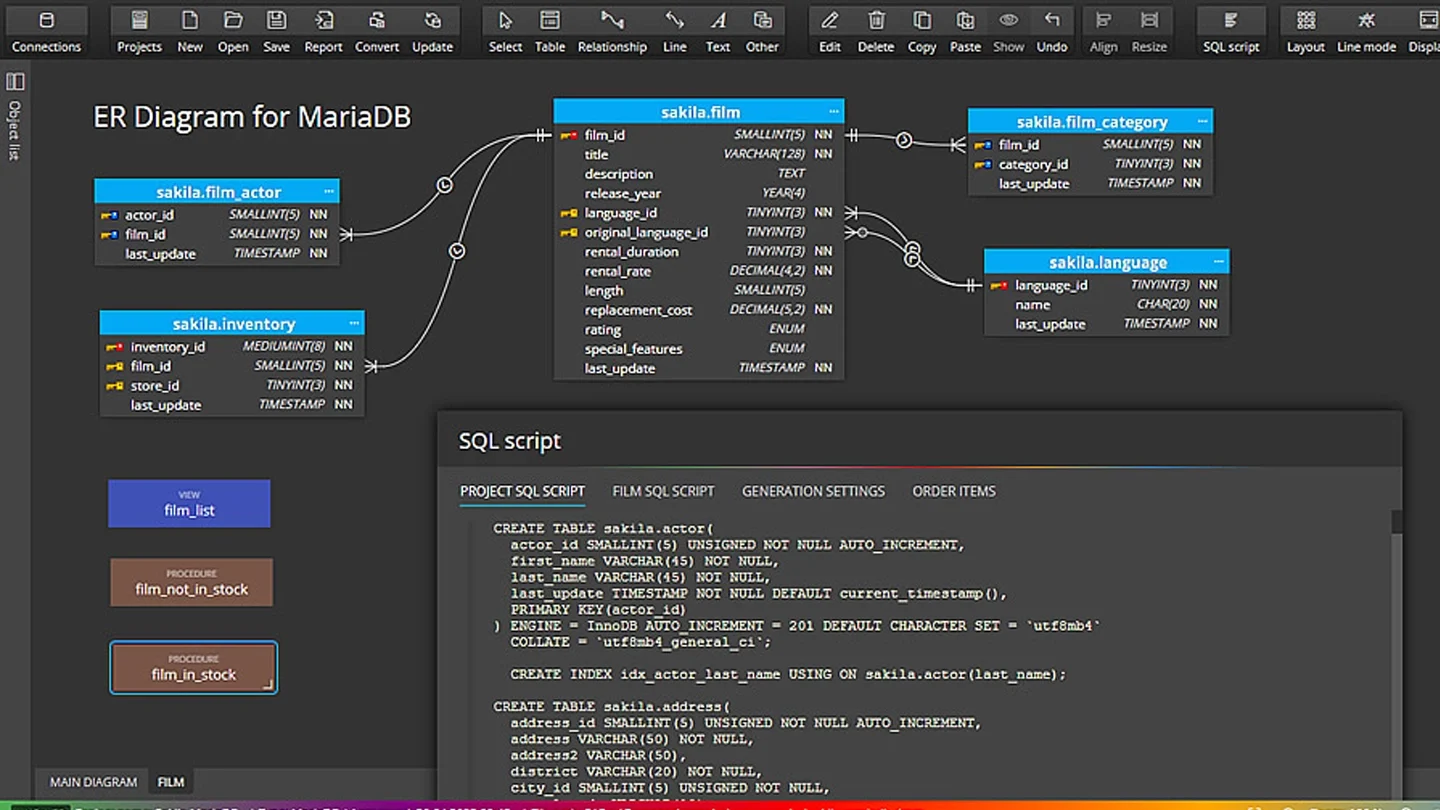Open the sakila.film_category table options menu

[1202, 122]
